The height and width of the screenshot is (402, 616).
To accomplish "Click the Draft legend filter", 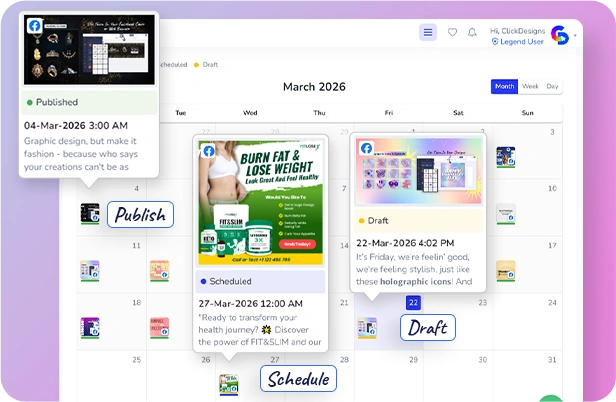I will pos(206,65).
